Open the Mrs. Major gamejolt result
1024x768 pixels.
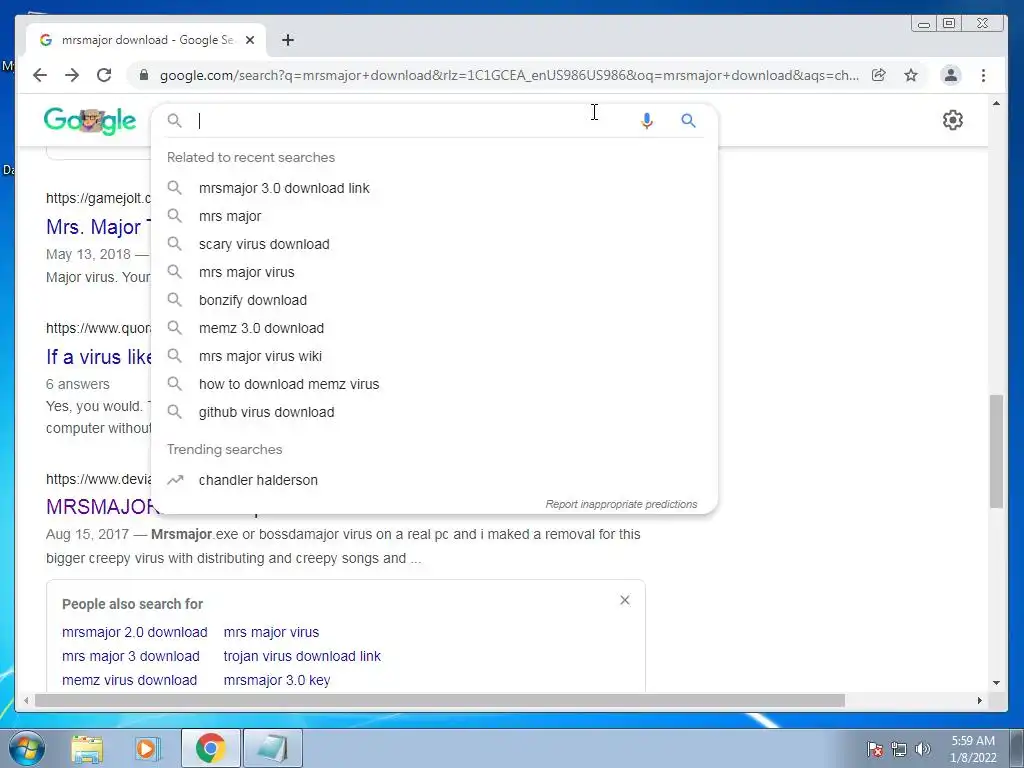(98, 227)
